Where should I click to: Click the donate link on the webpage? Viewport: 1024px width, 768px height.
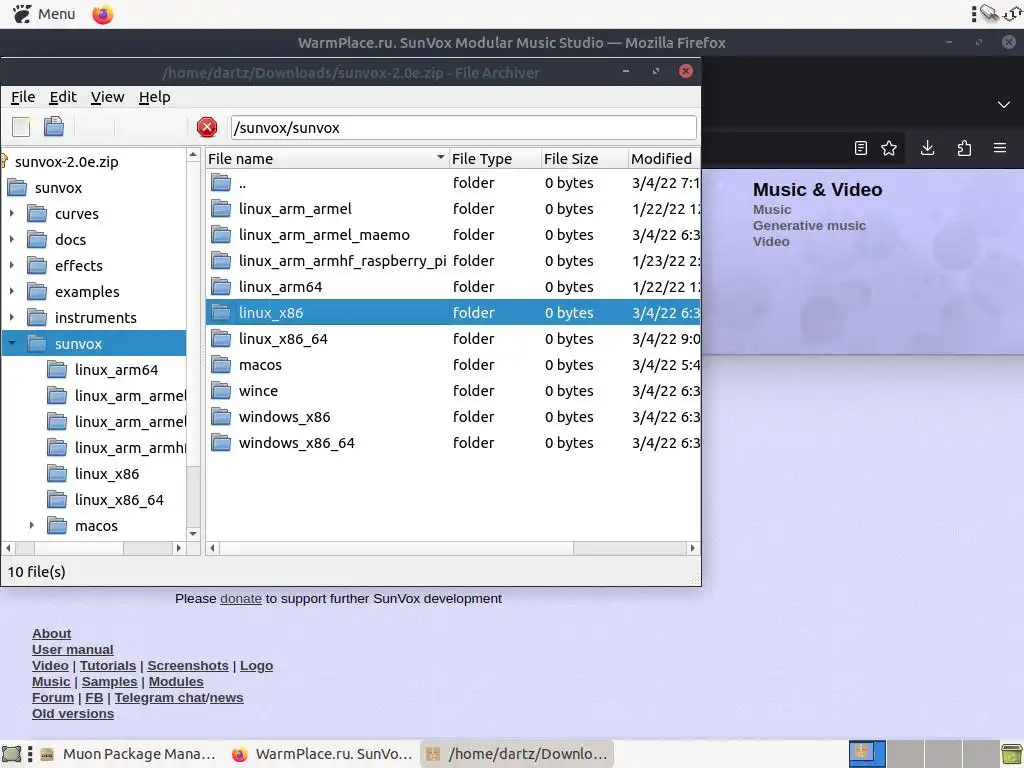click(241, 598)
